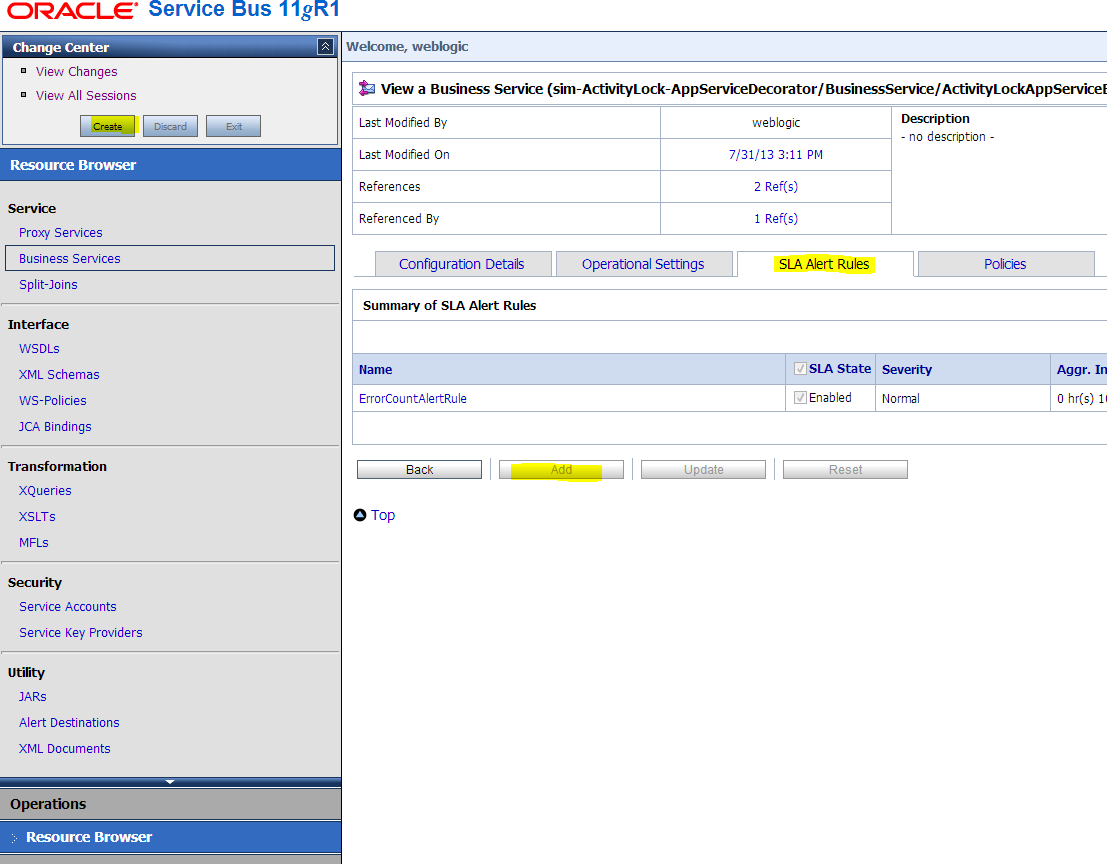Click the 7/31/13 3:11 PM date link
The image size is (1107, 864).
pos(776,155)
